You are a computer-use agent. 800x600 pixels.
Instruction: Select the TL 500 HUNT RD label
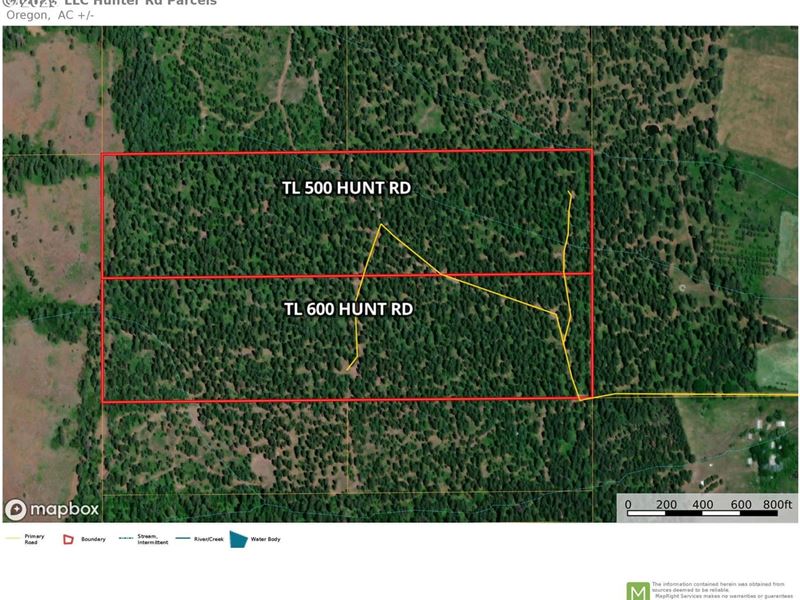click(x=346, y=188)
